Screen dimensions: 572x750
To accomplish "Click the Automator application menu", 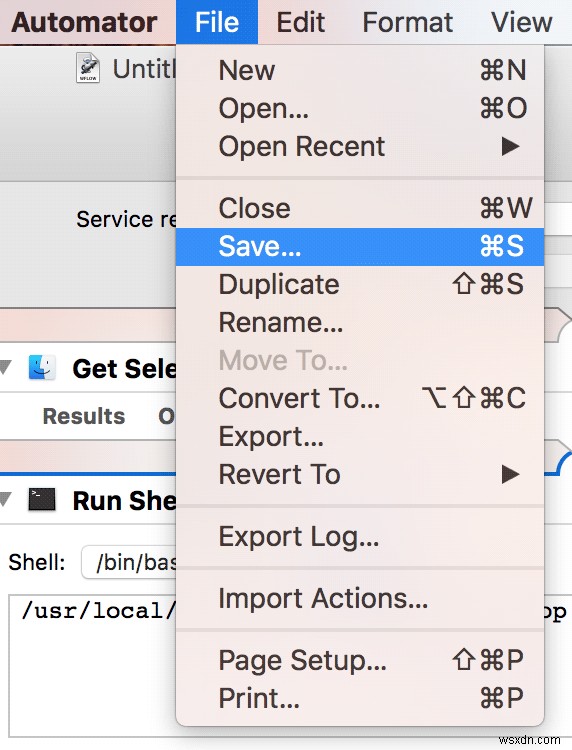I will tap(84, 22).
